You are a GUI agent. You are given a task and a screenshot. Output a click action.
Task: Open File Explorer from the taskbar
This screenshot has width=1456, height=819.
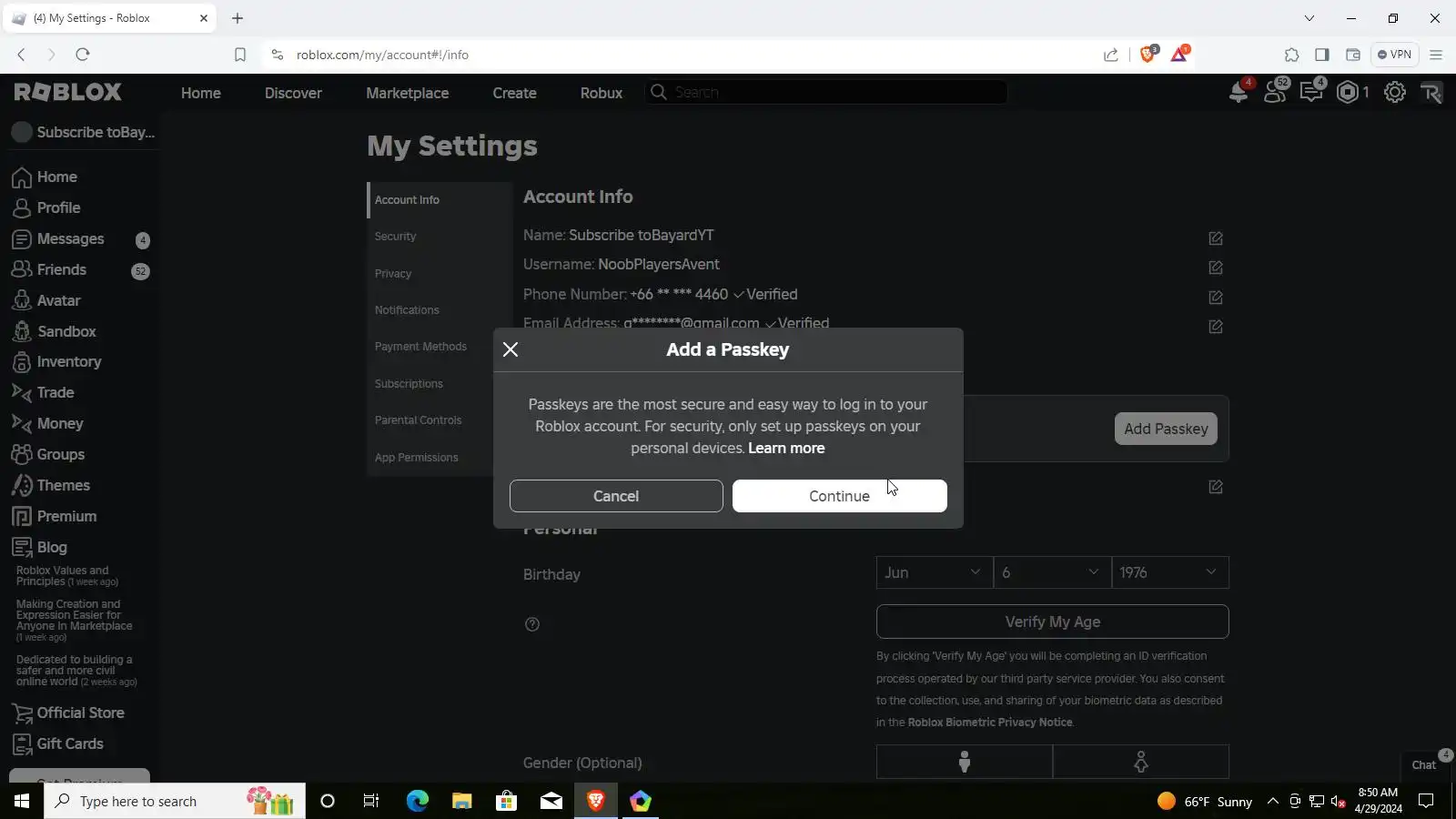462,801
